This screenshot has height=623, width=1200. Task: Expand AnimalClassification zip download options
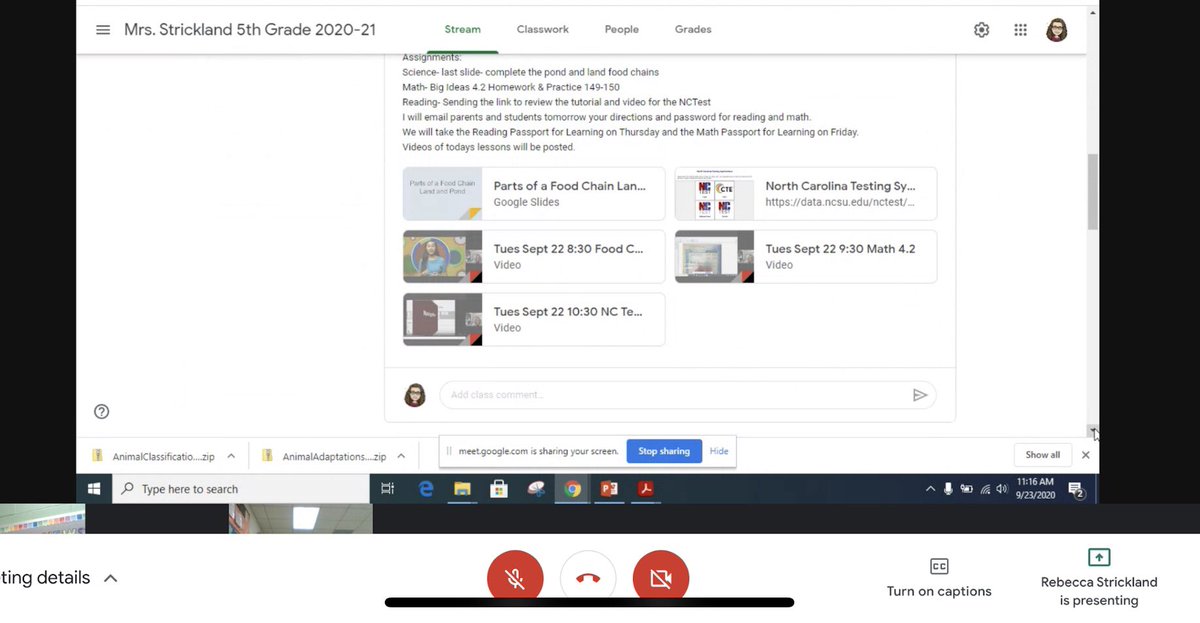point(231,456)
